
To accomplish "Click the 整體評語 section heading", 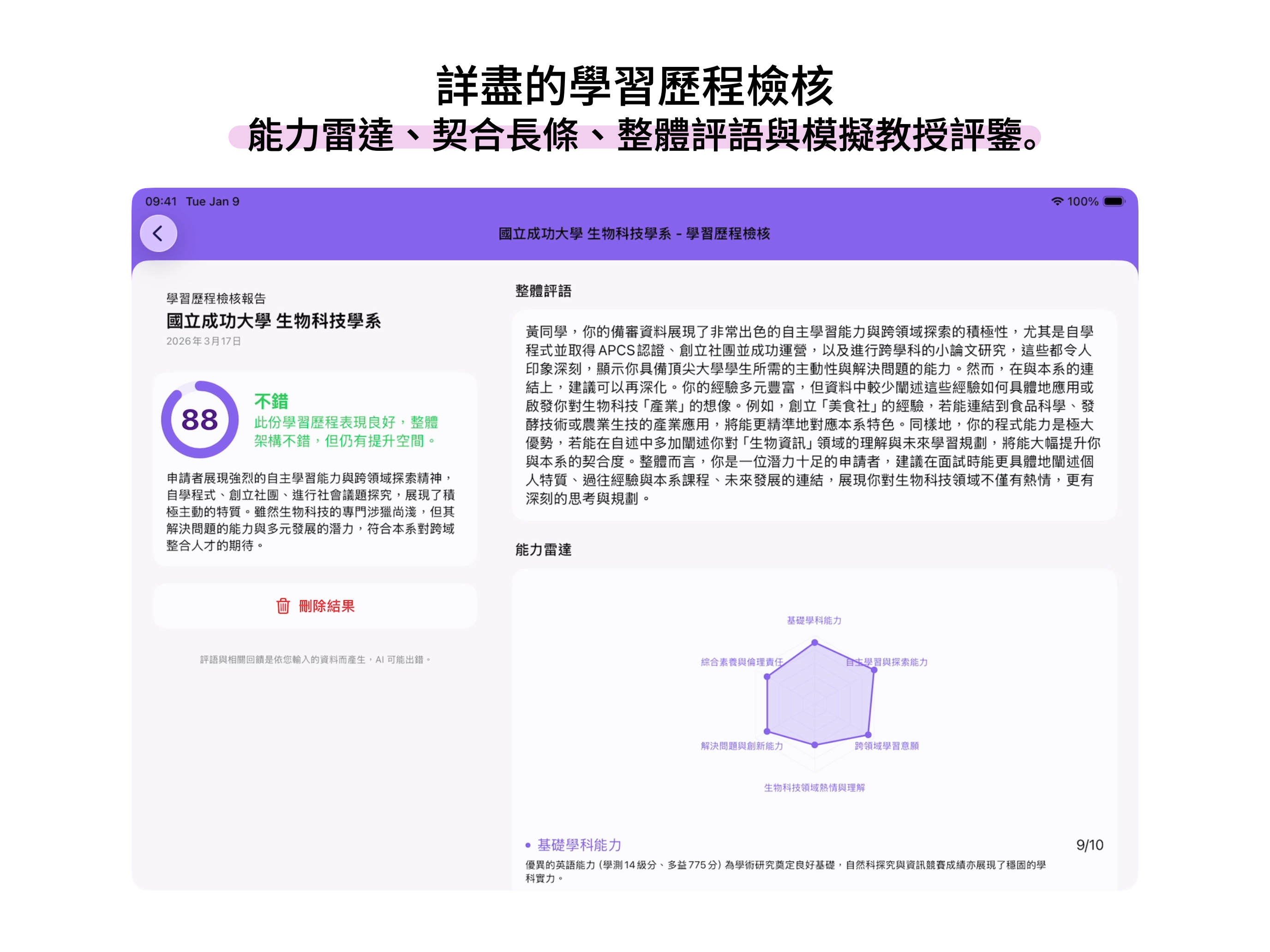I will coord(543,291).
